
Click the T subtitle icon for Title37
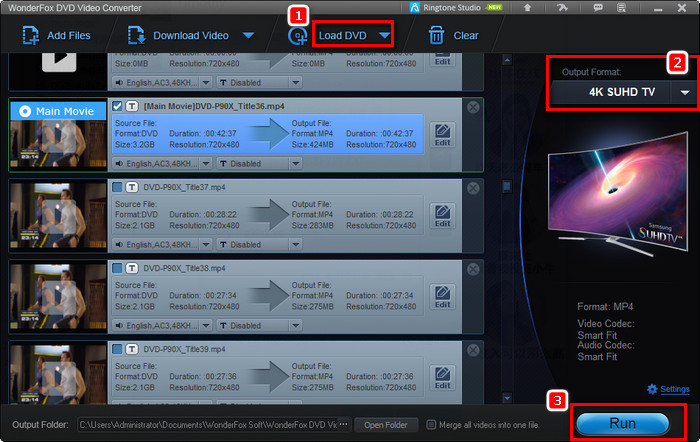(x=132, y=187)
